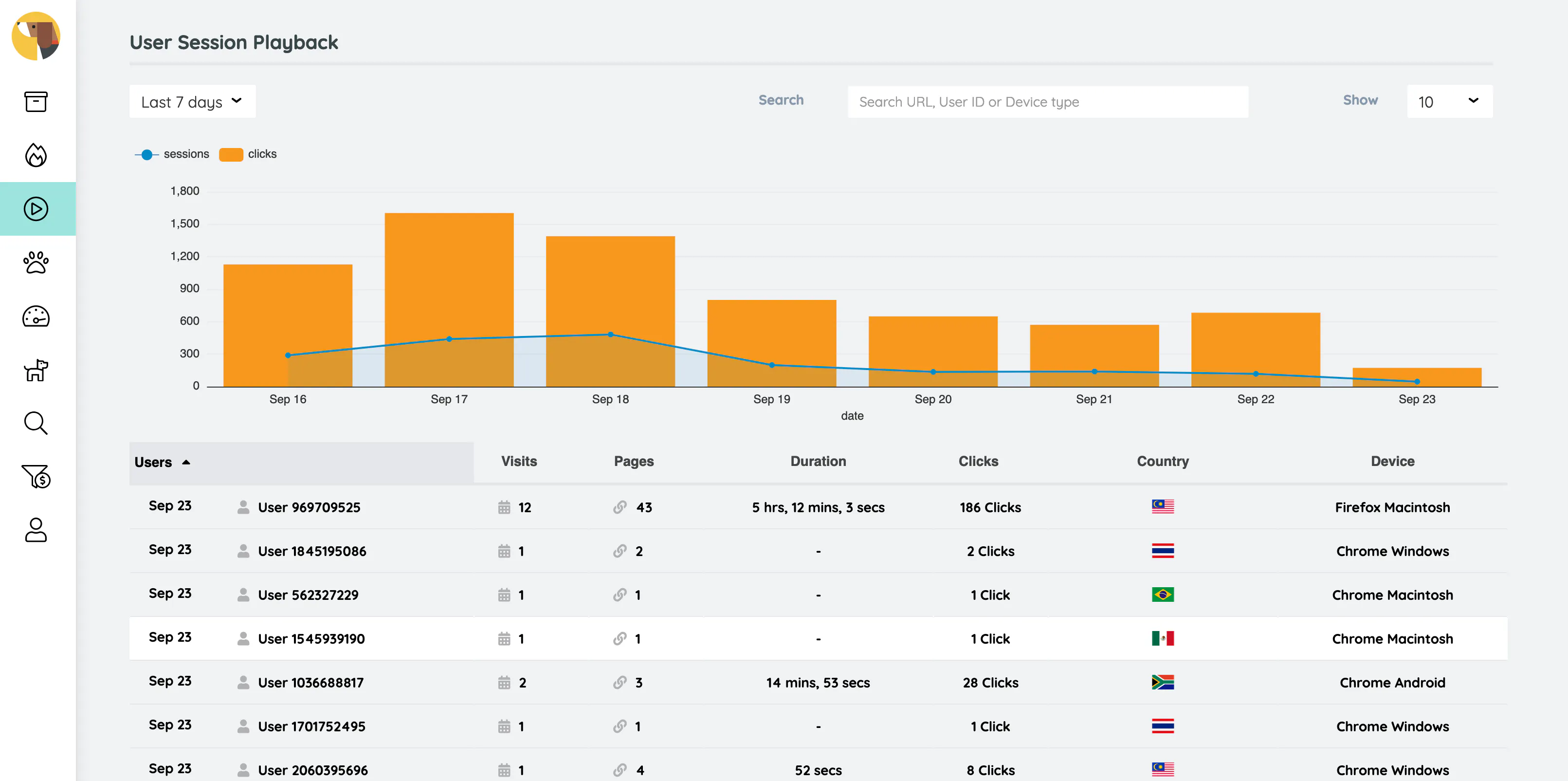Open User 1036688817 session row
This screenshot has height=781, width=1568.
pos(818,682)
